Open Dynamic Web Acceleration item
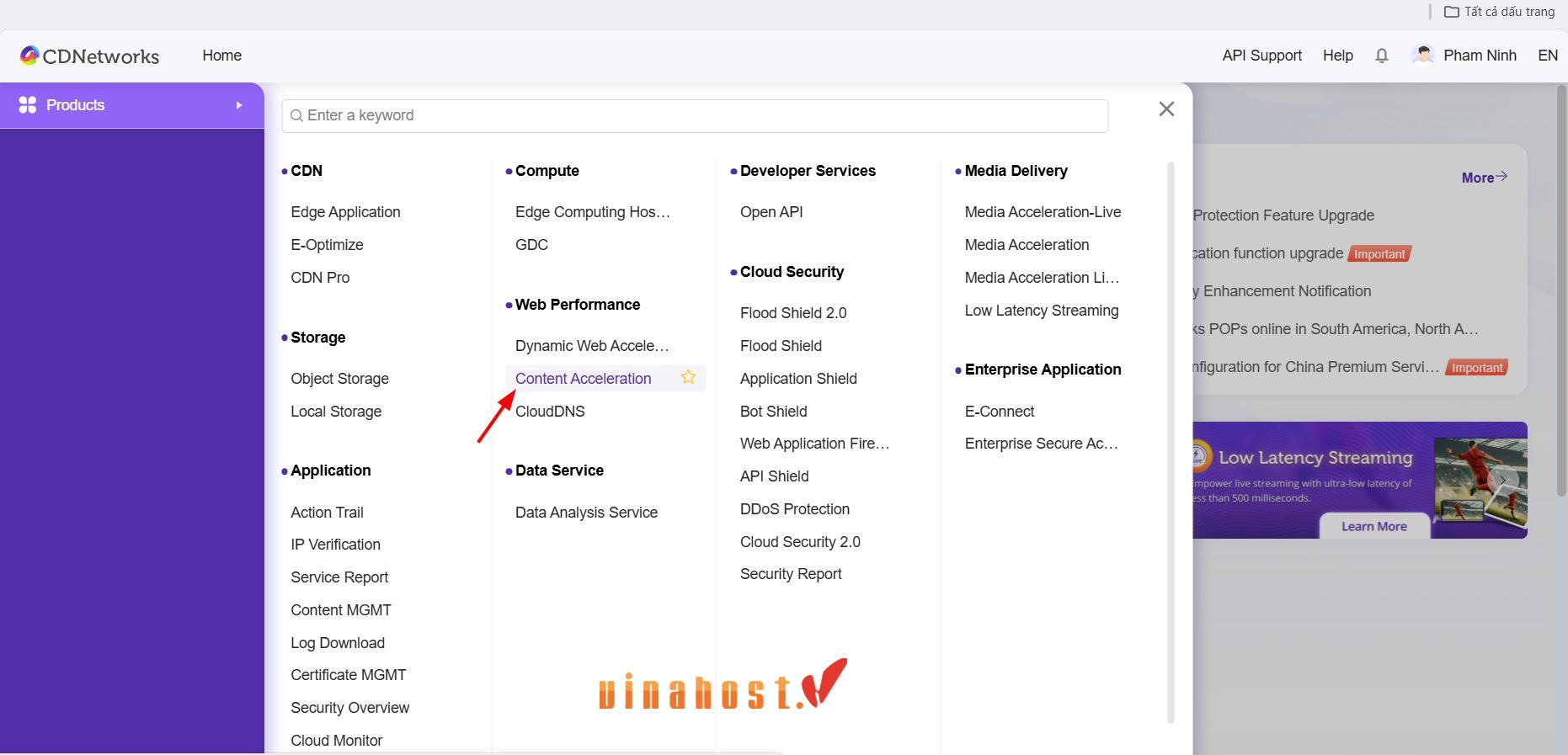This screenshot has height=755, width=1568. 592,346
